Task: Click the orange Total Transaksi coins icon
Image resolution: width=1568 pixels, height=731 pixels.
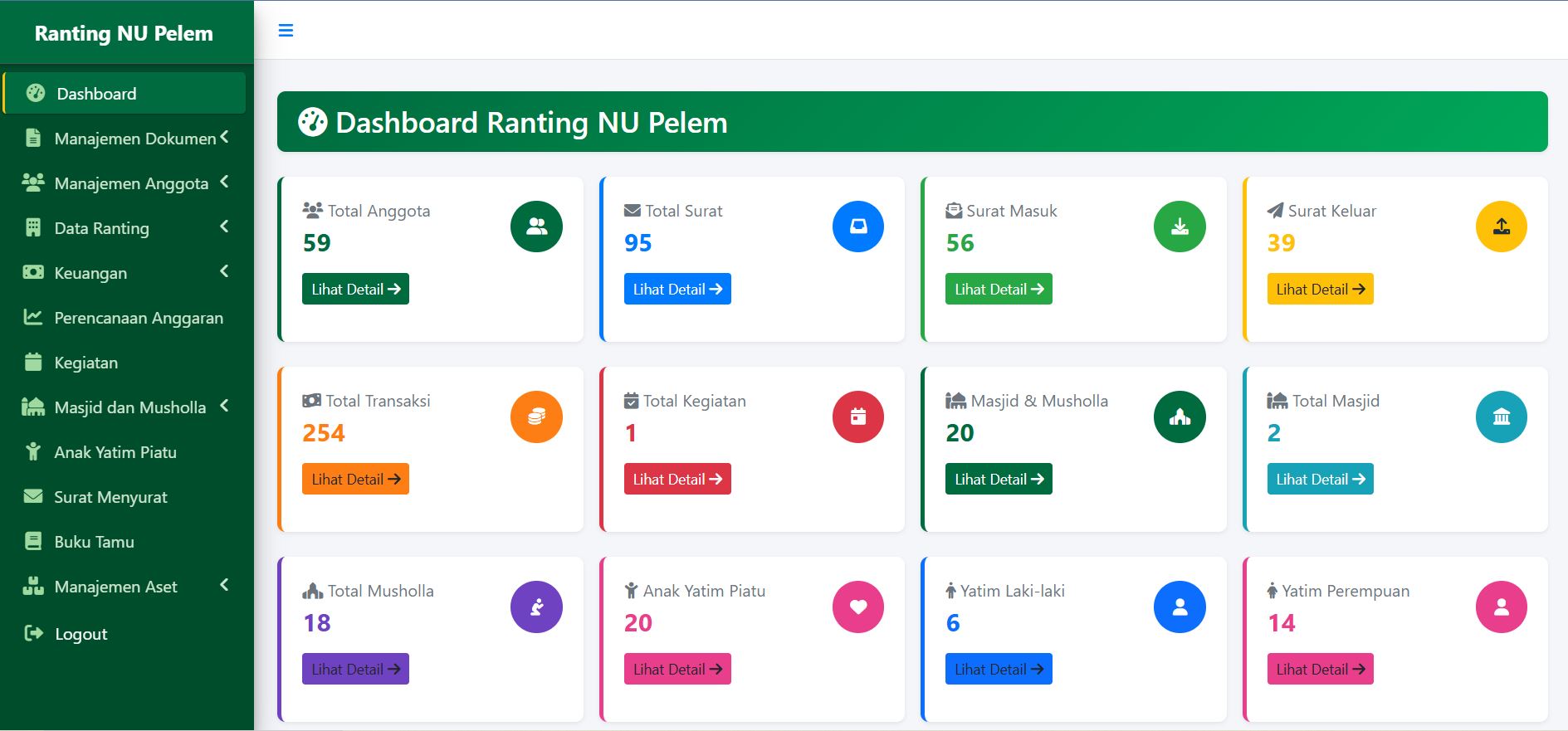Action: tap(536, 417)
